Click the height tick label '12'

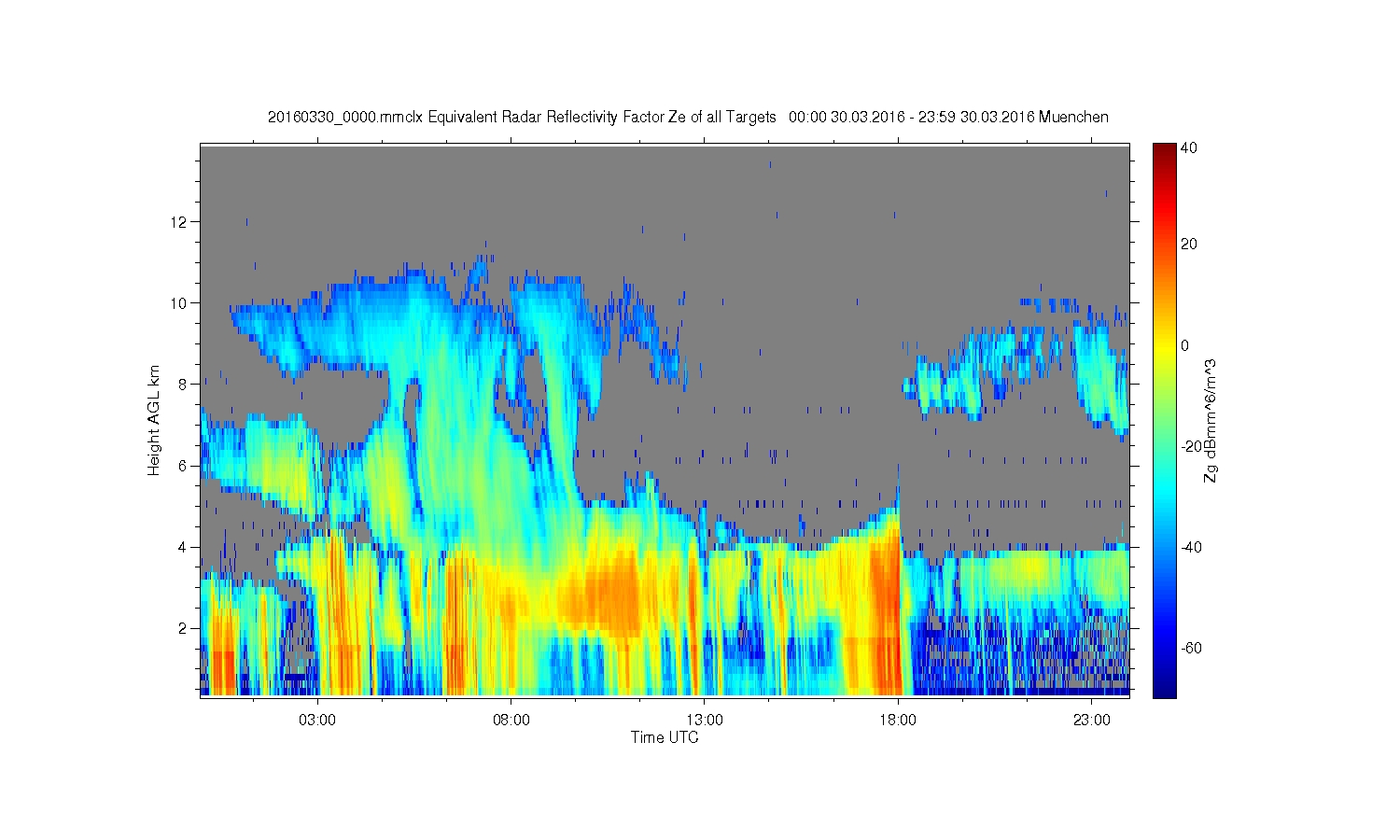tap(180, 221)
